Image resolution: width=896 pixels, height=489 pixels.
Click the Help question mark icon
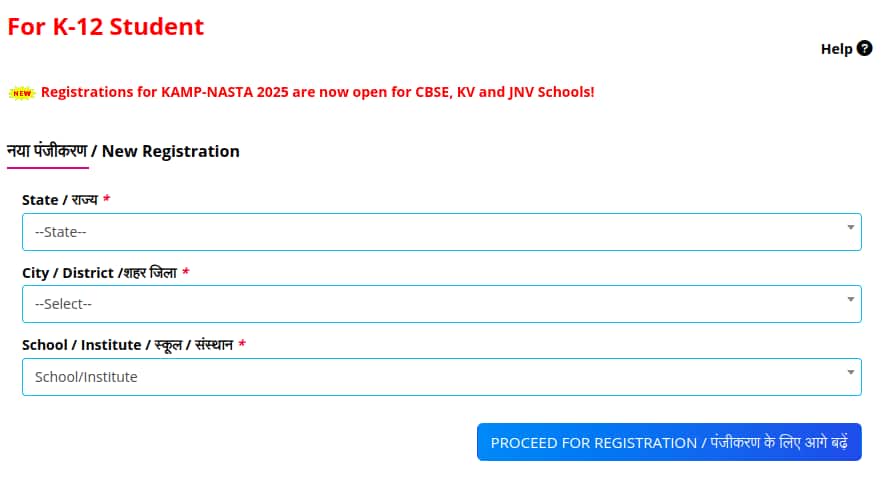coord(865,49)
